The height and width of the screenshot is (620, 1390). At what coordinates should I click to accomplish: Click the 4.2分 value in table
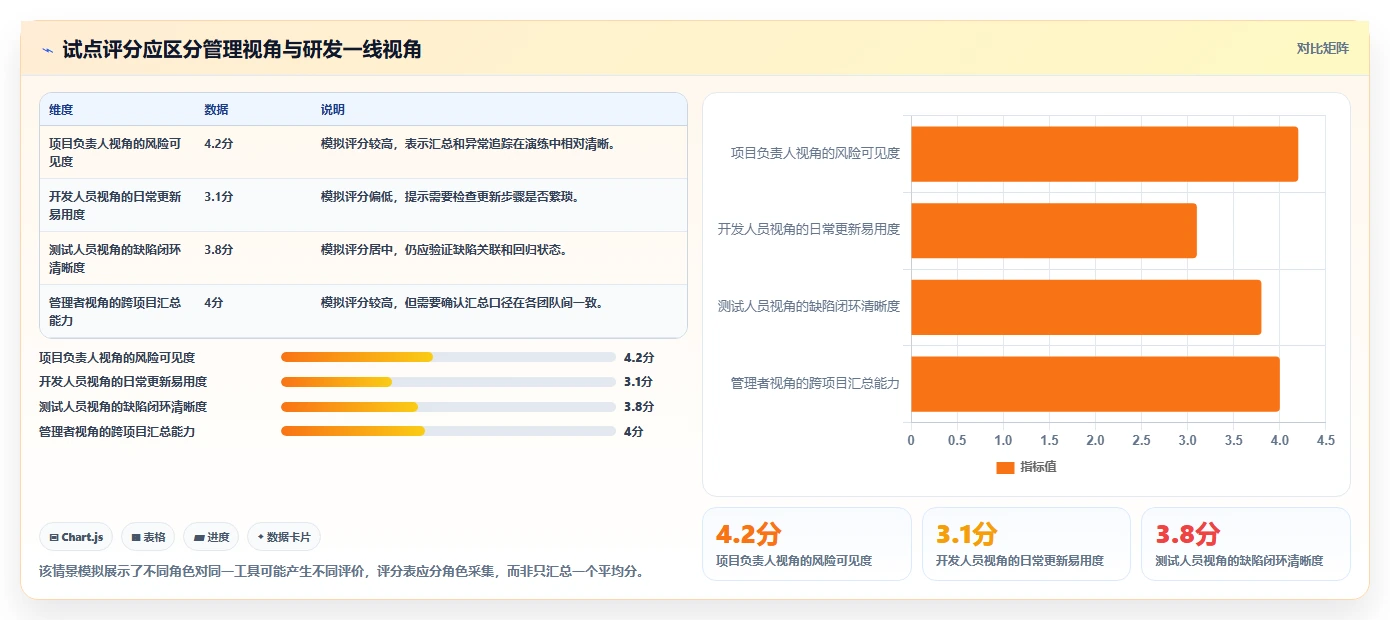219,143
